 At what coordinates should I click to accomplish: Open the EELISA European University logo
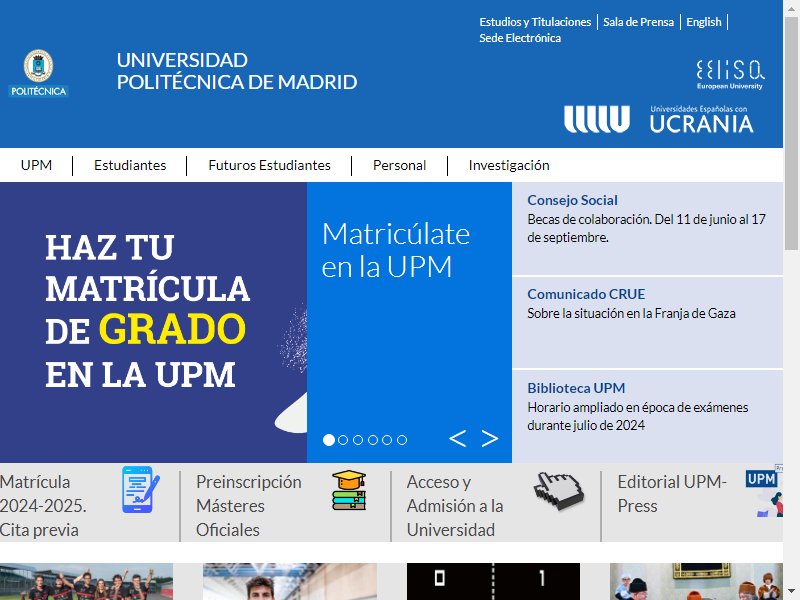click(730, 74)
